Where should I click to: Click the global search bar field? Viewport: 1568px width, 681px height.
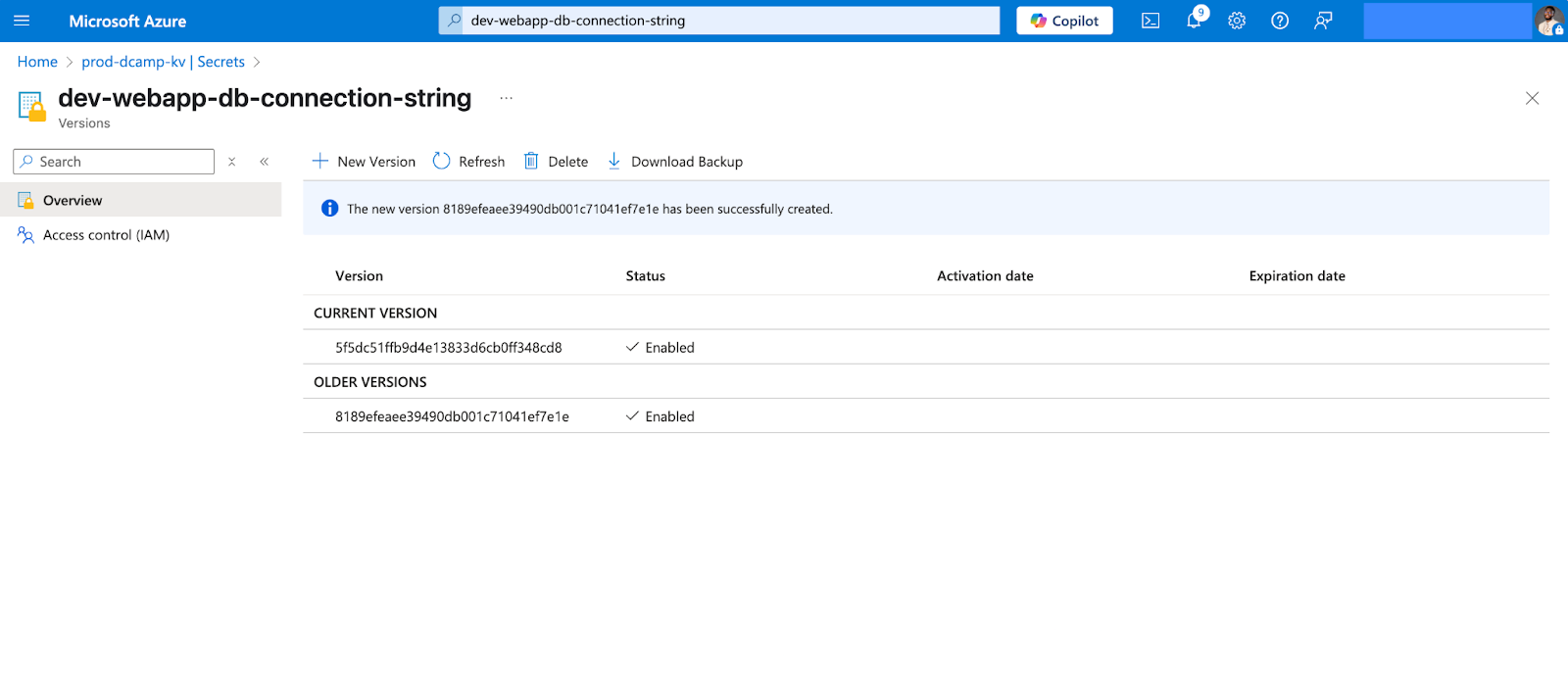[x=719, y=21]
